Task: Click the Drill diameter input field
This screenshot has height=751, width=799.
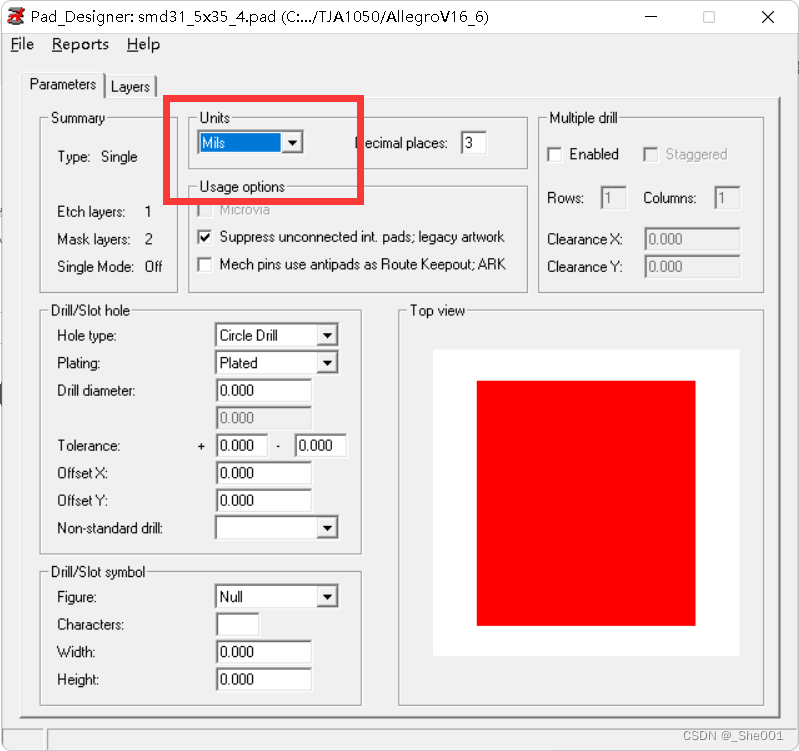Action: 264,391
